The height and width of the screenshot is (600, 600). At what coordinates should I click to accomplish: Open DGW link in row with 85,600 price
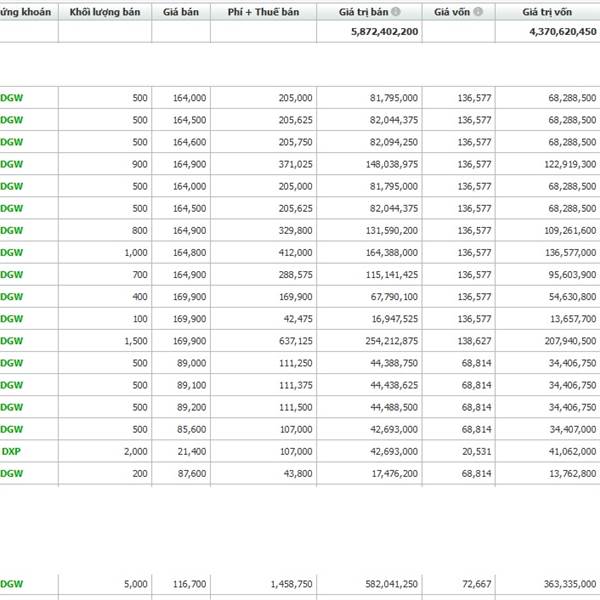[x=11, y=429]
